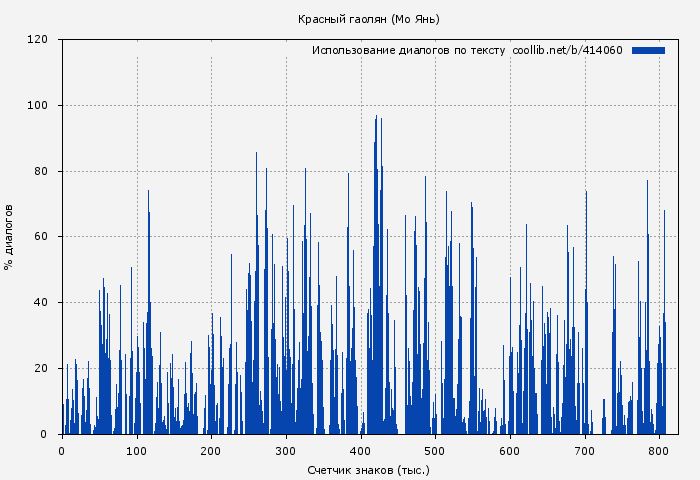The image size is (700, 480).
Task: Click the 200 tick label on x-axis
Action: click(x=211, y=451)
